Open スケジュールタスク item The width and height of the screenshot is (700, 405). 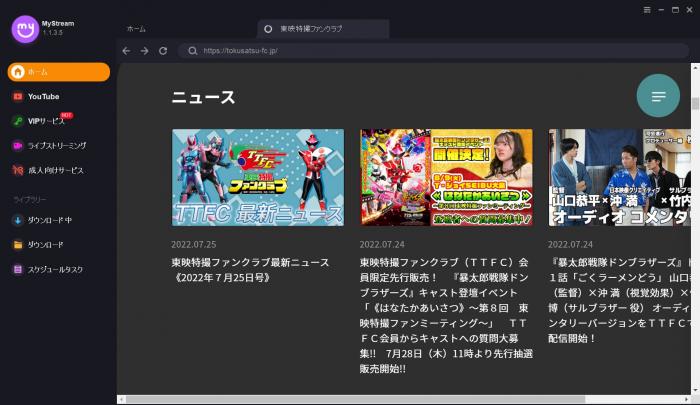point(55,270)
